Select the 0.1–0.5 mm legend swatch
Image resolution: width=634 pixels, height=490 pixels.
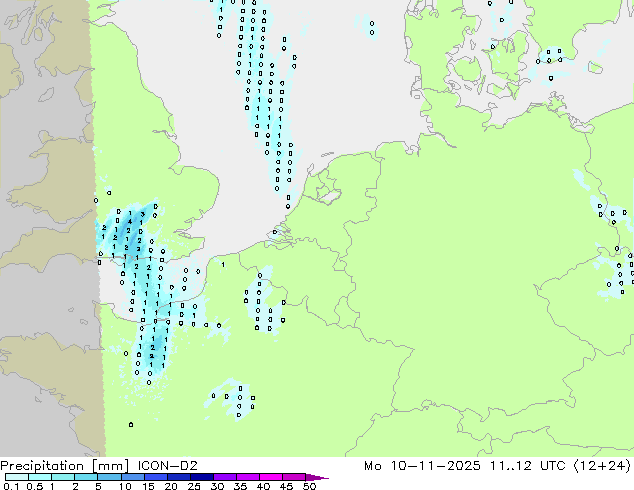pyautogui.click(x=17, y=477)
